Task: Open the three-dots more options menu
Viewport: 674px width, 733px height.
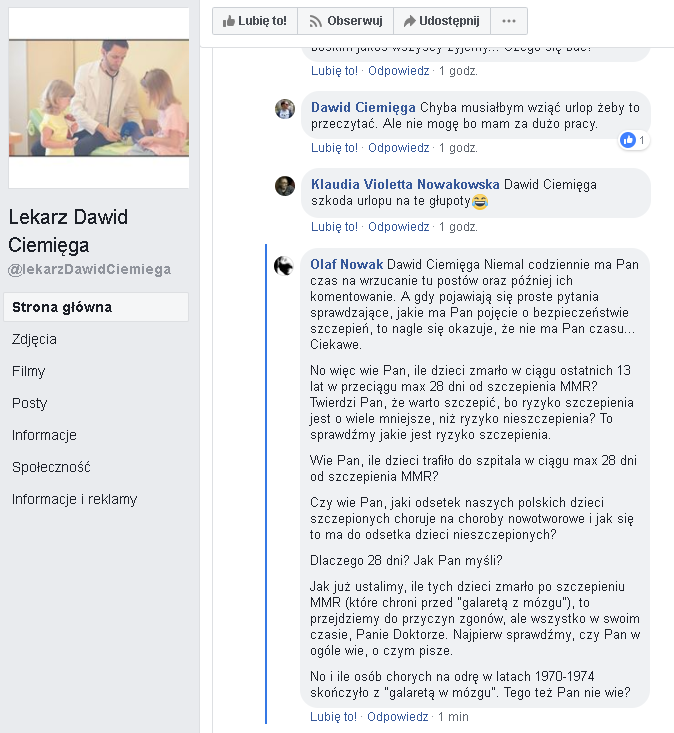Action: click(x=509, y=21)
